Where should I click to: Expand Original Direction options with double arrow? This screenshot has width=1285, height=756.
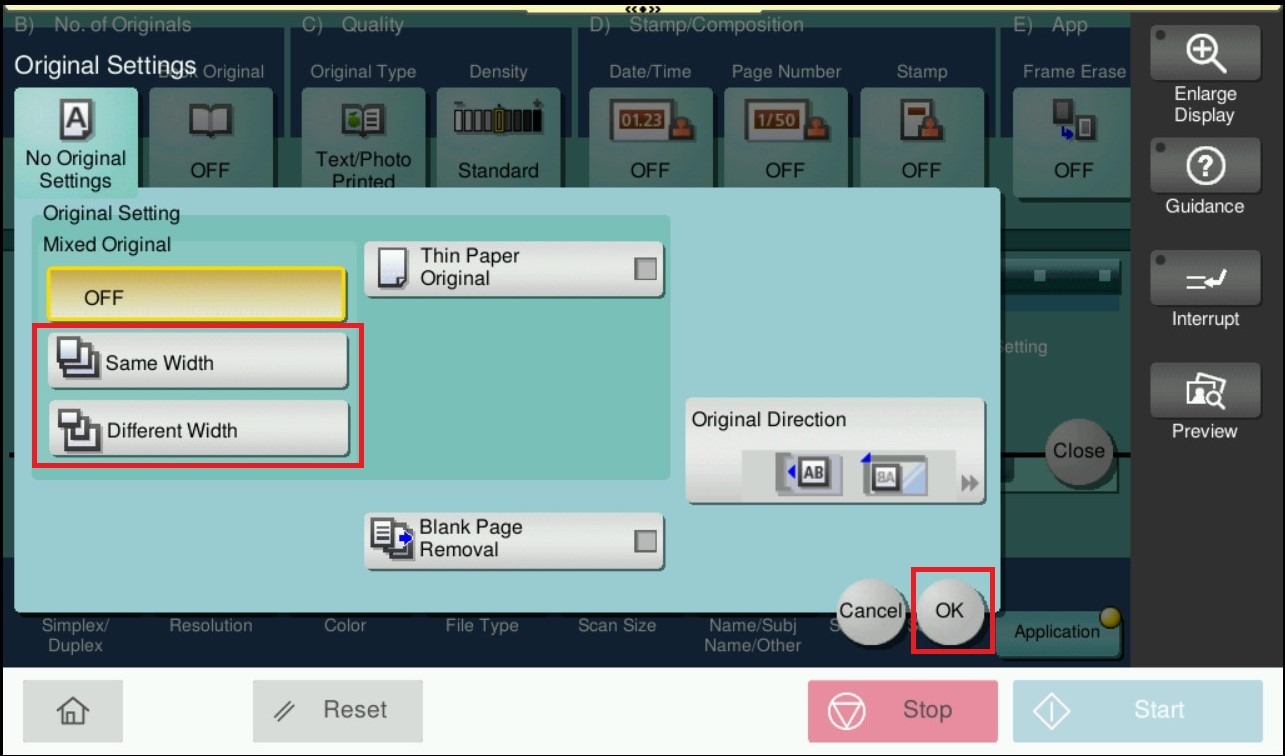(x=969, y=484)
